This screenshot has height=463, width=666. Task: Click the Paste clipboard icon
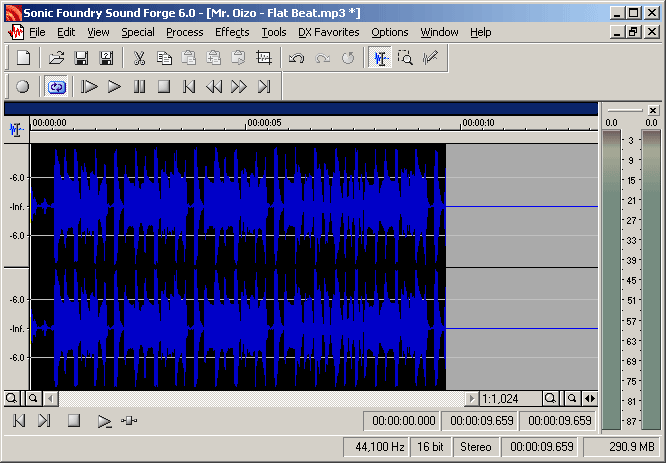click(189, 58)
